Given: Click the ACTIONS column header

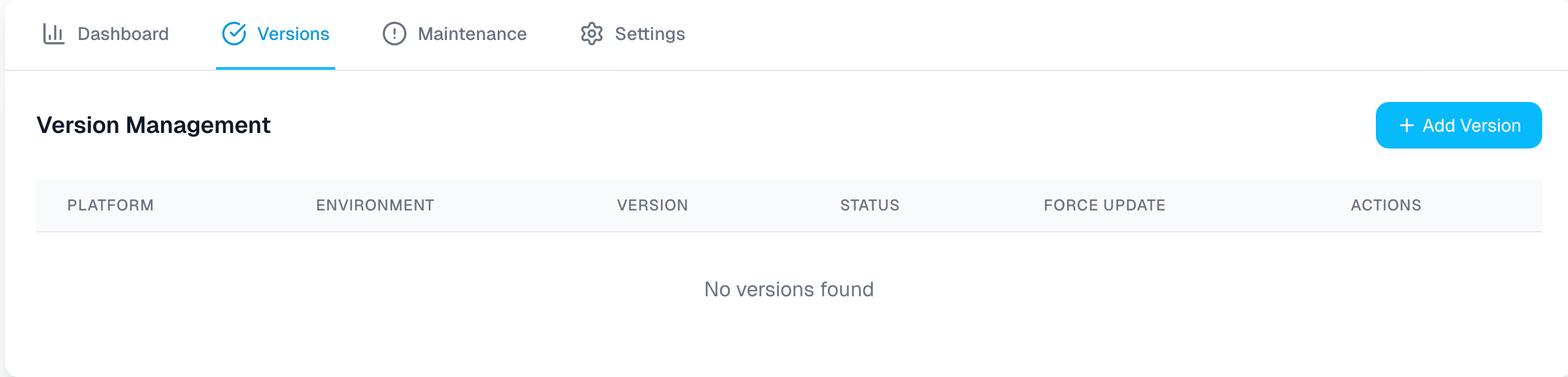Looking at the screenshot, I should tap(1385, 205).
